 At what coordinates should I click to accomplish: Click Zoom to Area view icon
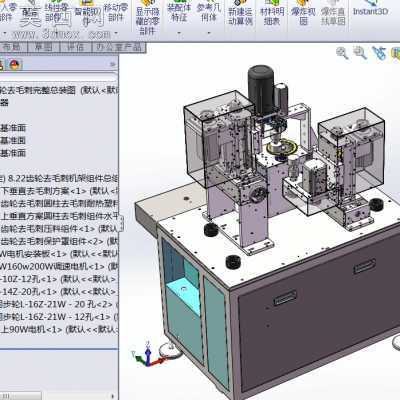point(360,53)
